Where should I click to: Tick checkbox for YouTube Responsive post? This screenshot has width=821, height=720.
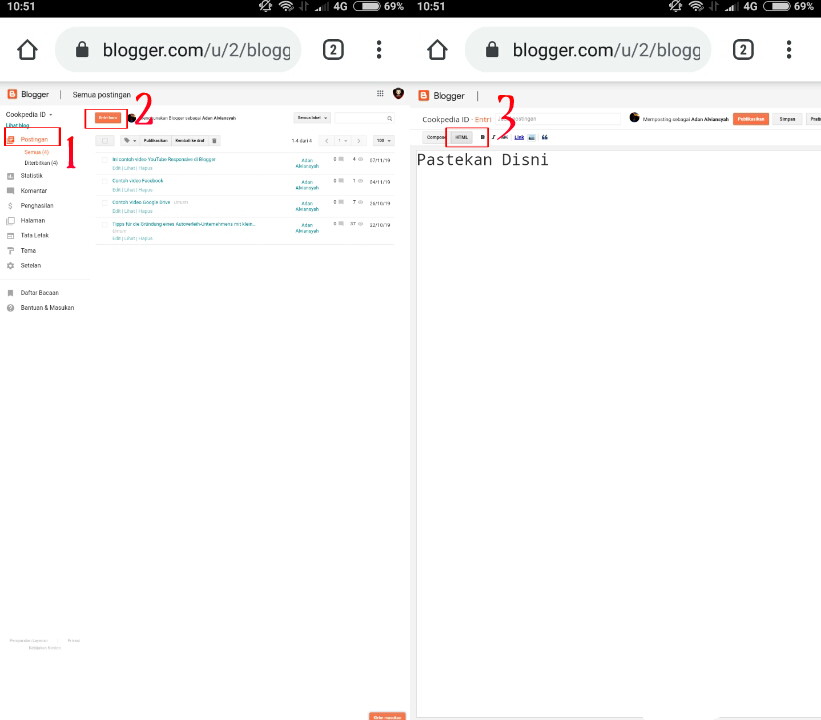104,160
